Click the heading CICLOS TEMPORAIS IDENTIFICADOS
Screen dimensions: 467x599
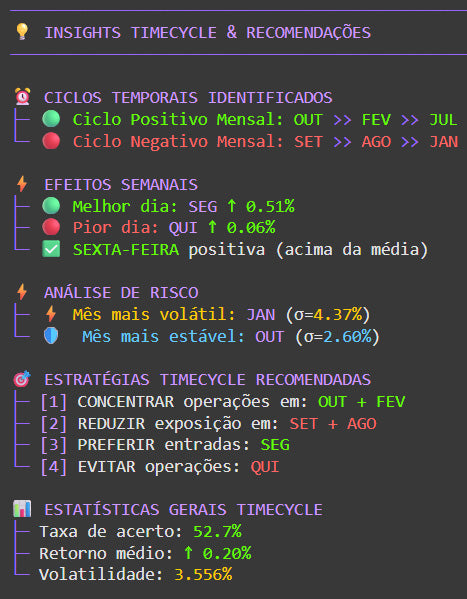click(188, 97)
